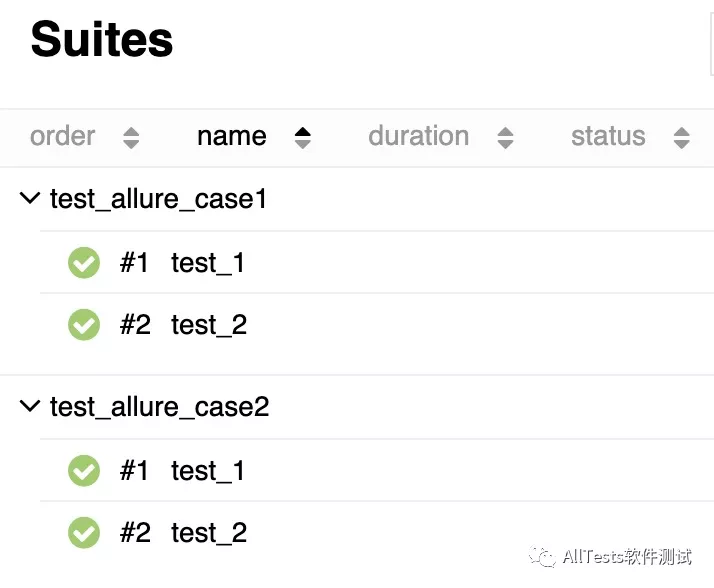The height and width of the screenshot is (588, 714).
Task: Select the test_allure_case2 suite name
Action: coord(159,408)
